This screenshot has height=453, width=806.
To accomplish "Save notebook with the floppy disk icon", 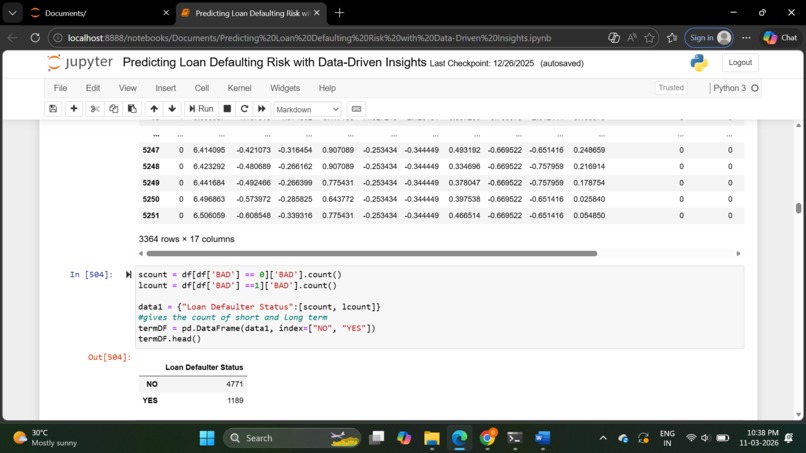I will pos(53,109).
